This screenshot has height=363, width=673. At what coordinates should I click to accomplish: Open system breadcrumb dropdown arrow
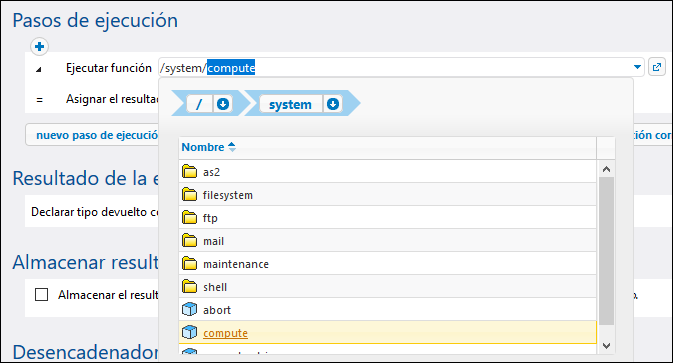click(x=333, y=104)
